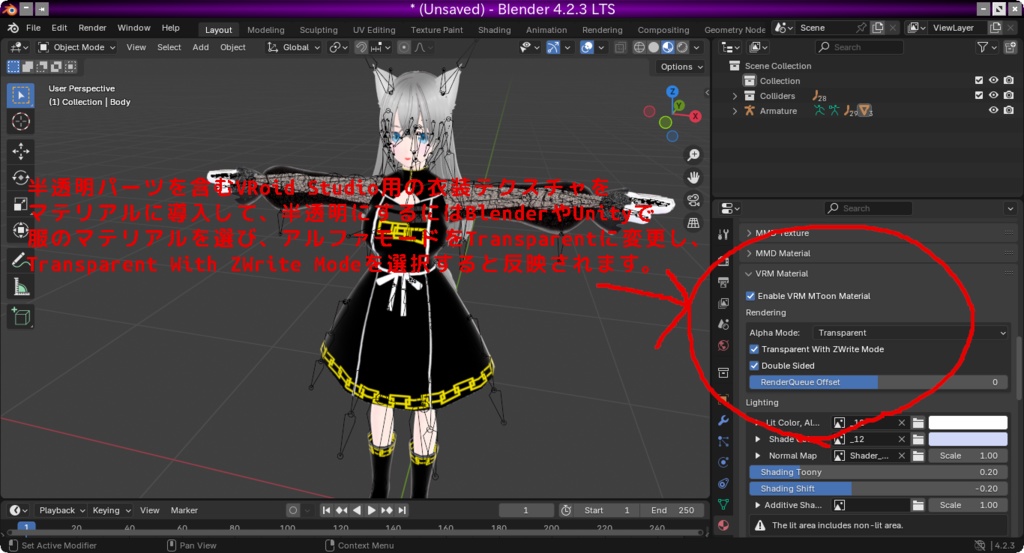Select solid viewport shading
Image resolution: width=1024 pixels, height=553 pixels.
[653, 47]
